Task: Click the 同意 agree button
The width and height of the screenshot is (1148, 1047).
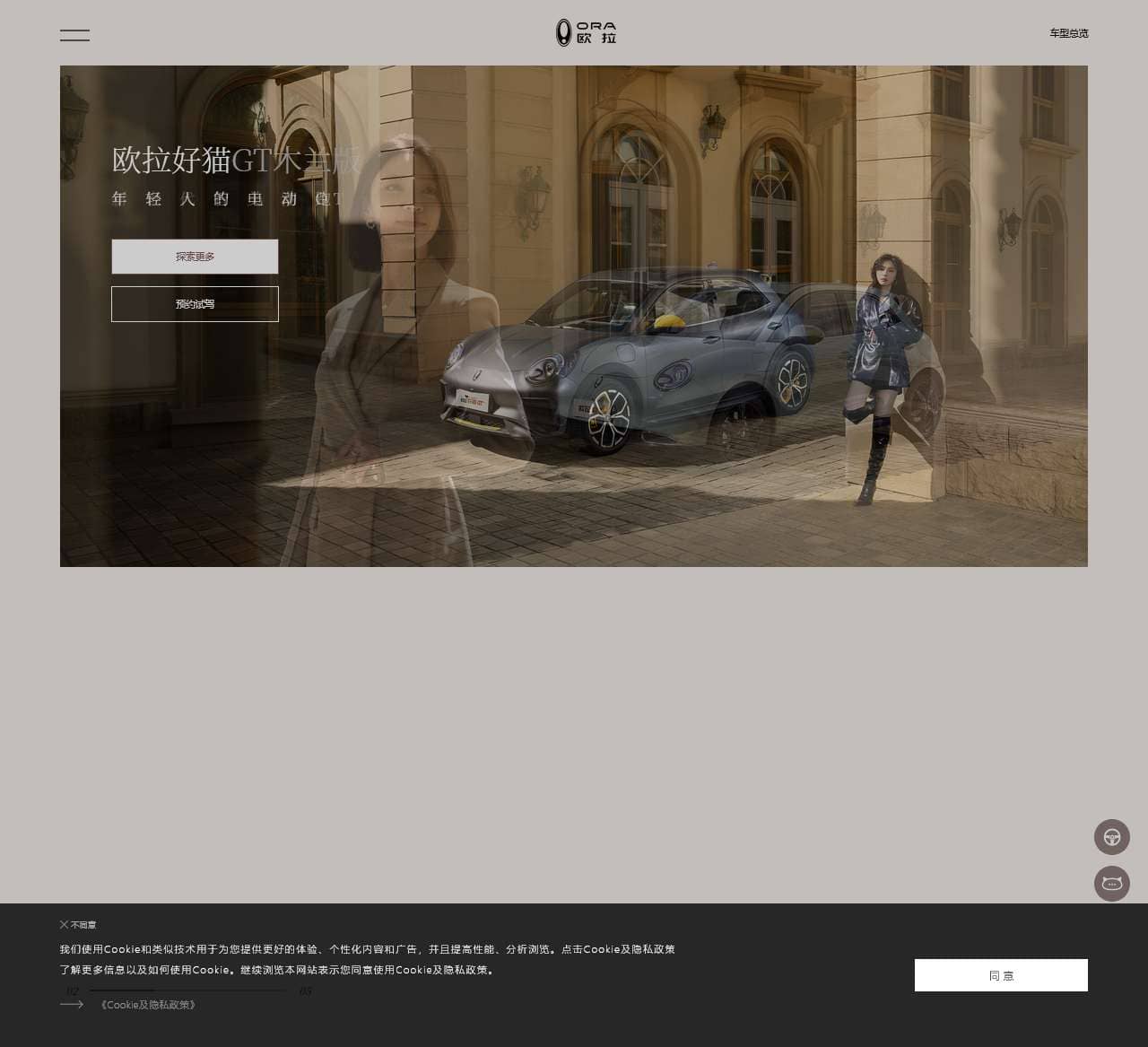Action: pos(1001,975)
